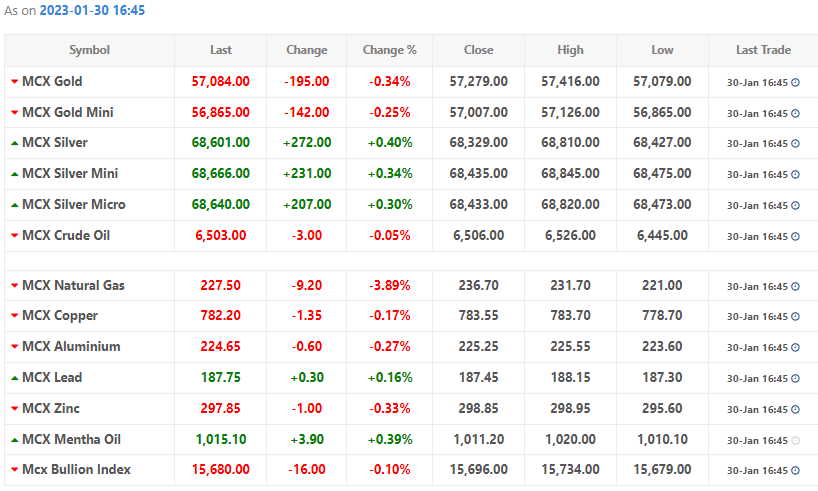The height and width of the screenshot is (491, 818).
Task: Click the Change % column header
Action: pyautogui.click(x=390, y=50)
